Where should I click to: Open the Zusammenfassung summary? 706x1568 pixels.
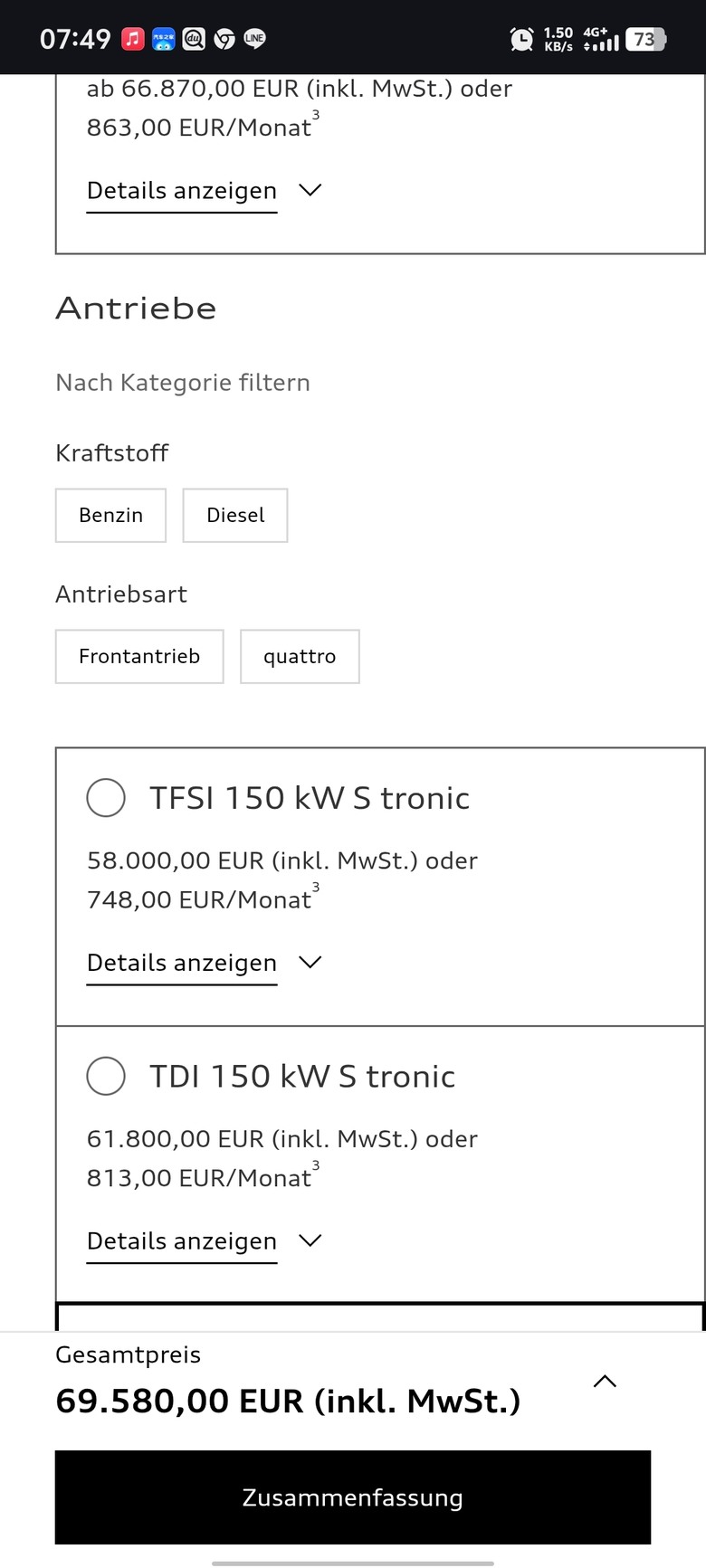point(353,1497)
